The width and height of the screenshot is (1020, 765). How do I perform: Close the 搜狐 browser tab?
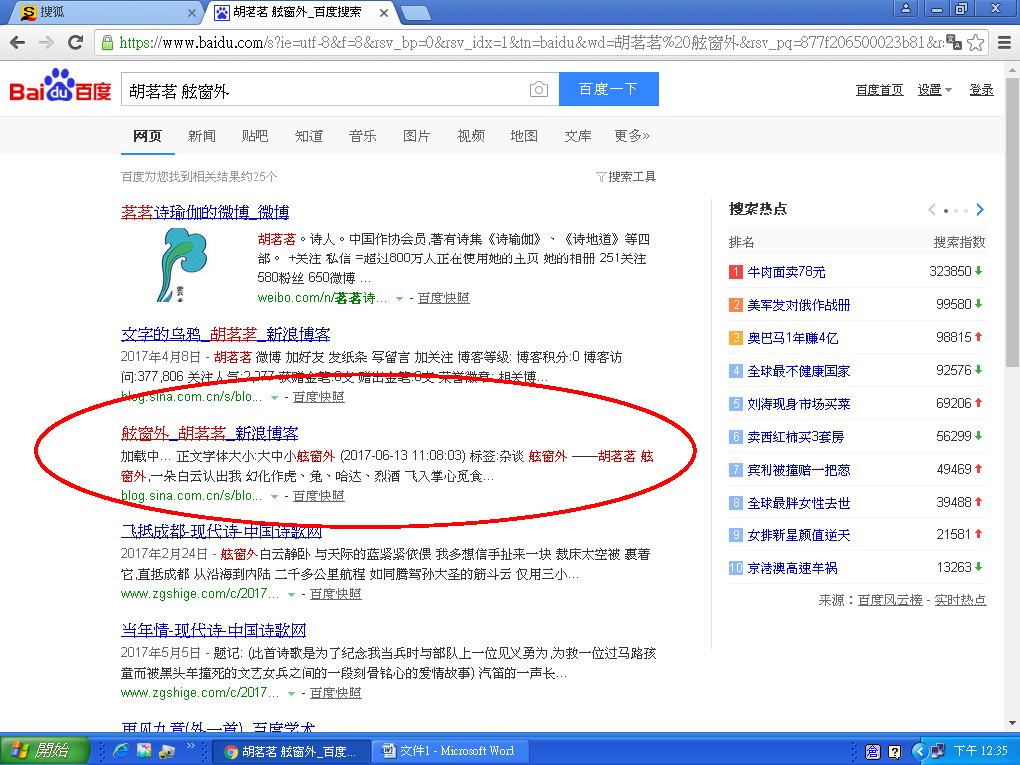[x=192, y=12]
